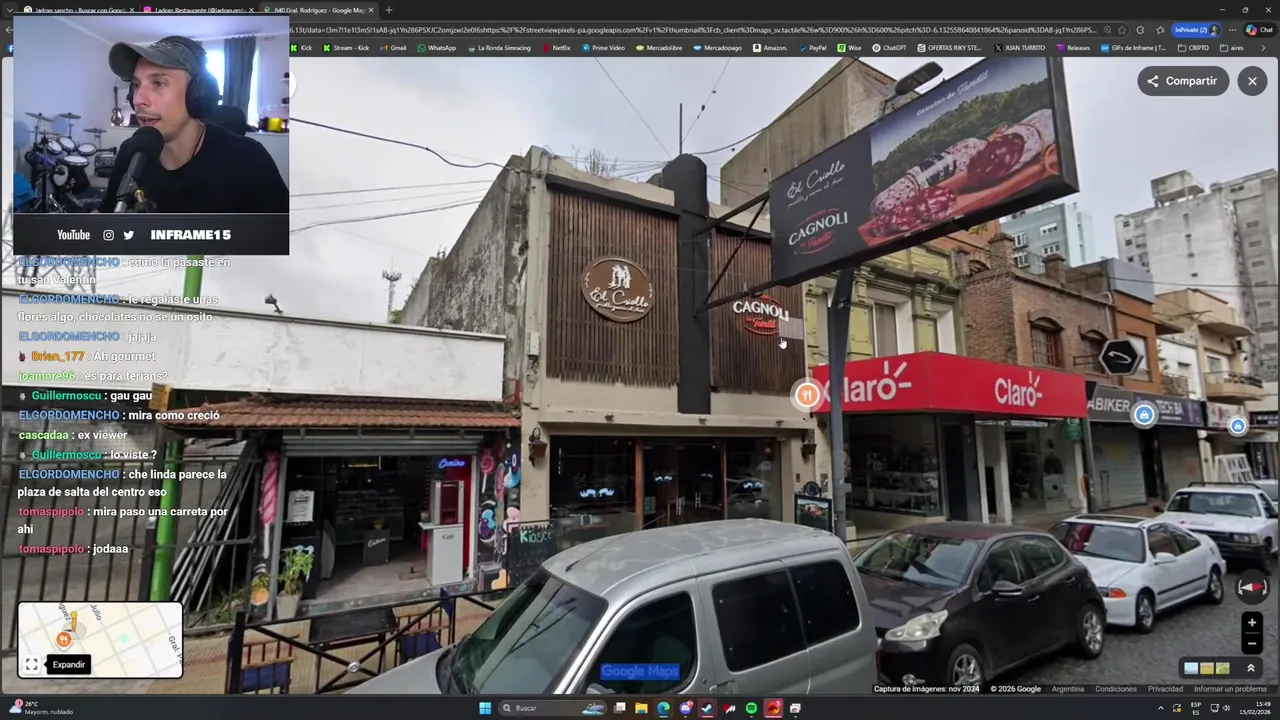Click the hexagon street navigation arrow
The image size is (1280, 720).
pos(1119,356)
